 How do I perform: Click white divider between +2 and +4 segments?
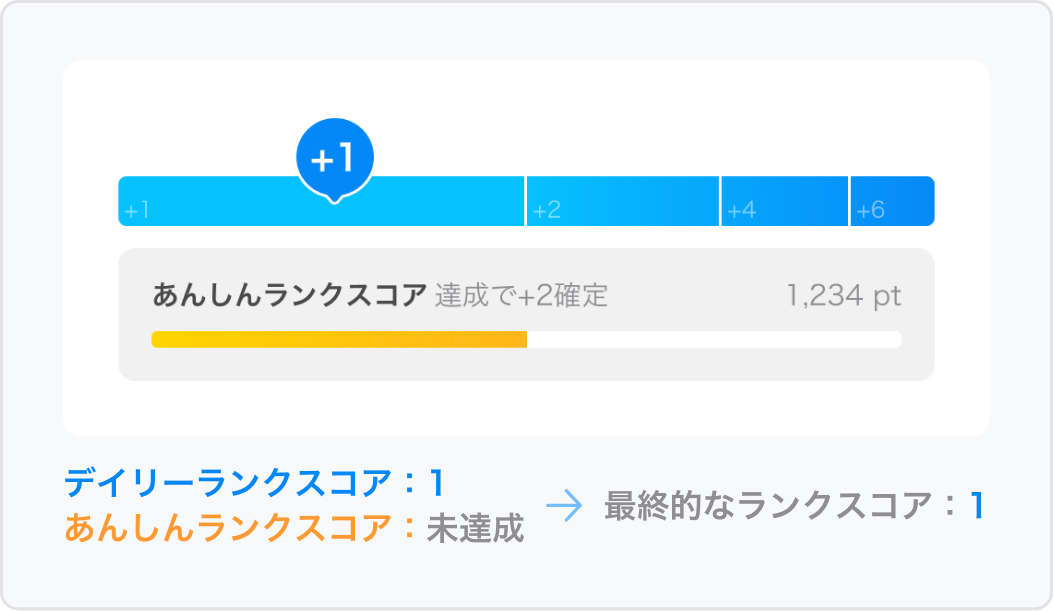(x=720, y=201)
